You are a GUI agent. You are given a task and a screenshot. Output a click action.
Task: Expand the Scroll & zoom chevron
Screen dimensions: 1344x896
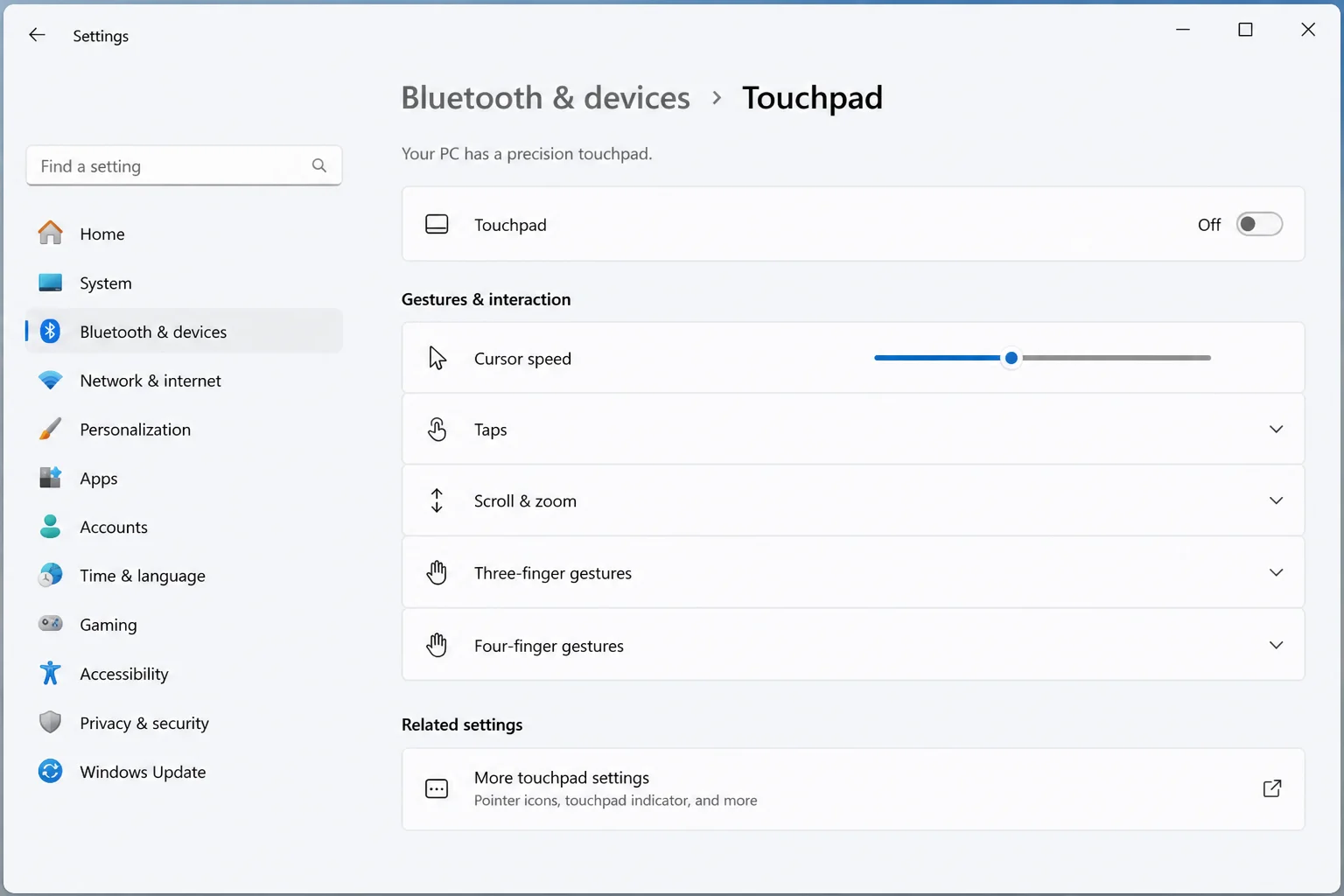click(x=1276, y=500)
